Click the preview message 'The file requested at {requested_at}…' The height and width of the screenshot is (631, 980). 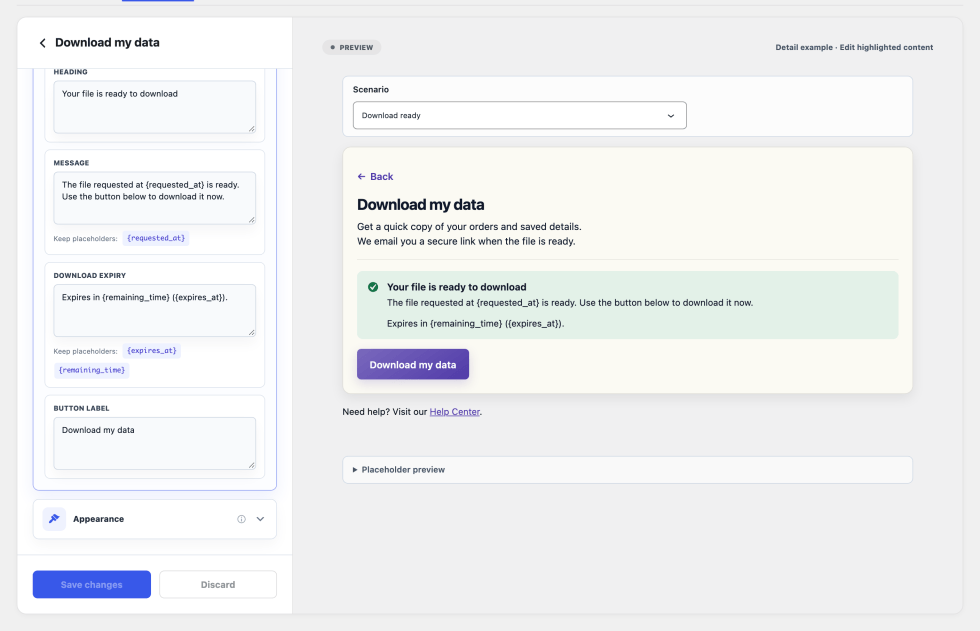pos(570,303)
